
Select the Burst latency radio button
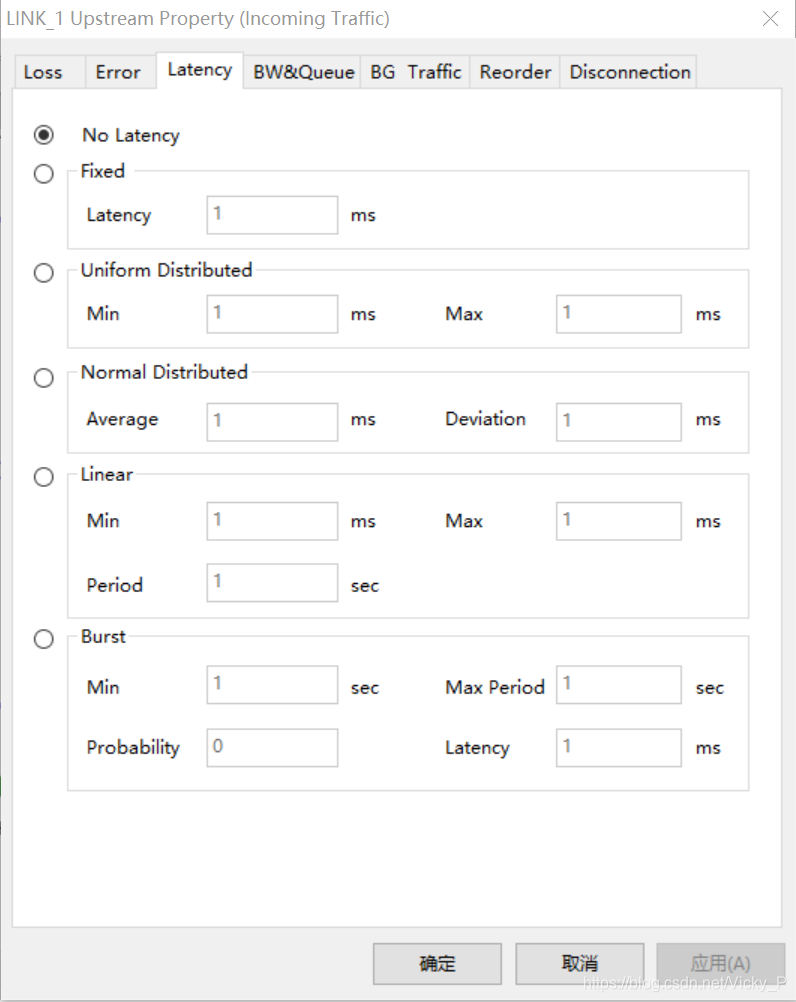[43, 638]
